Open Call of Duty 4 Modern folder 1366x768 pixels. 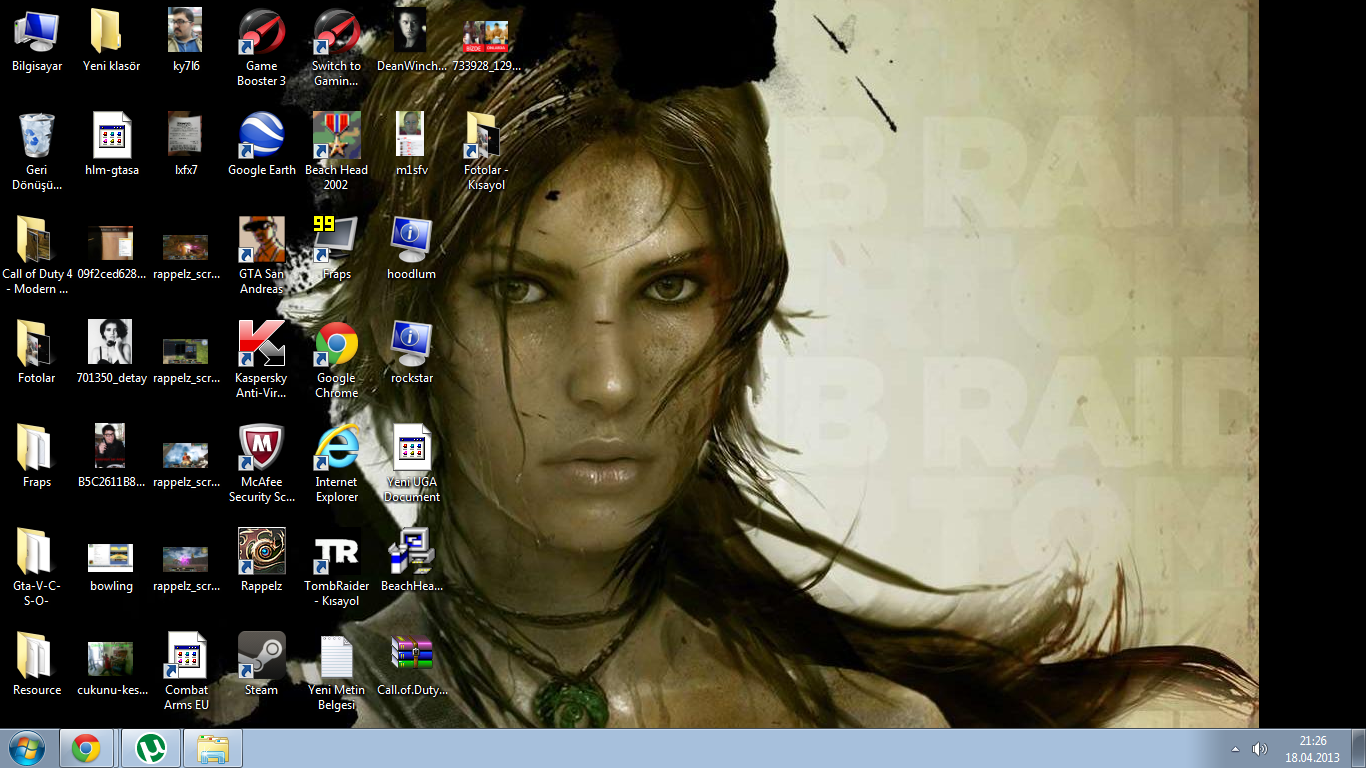pyautogui.click(x=37, y=255)
